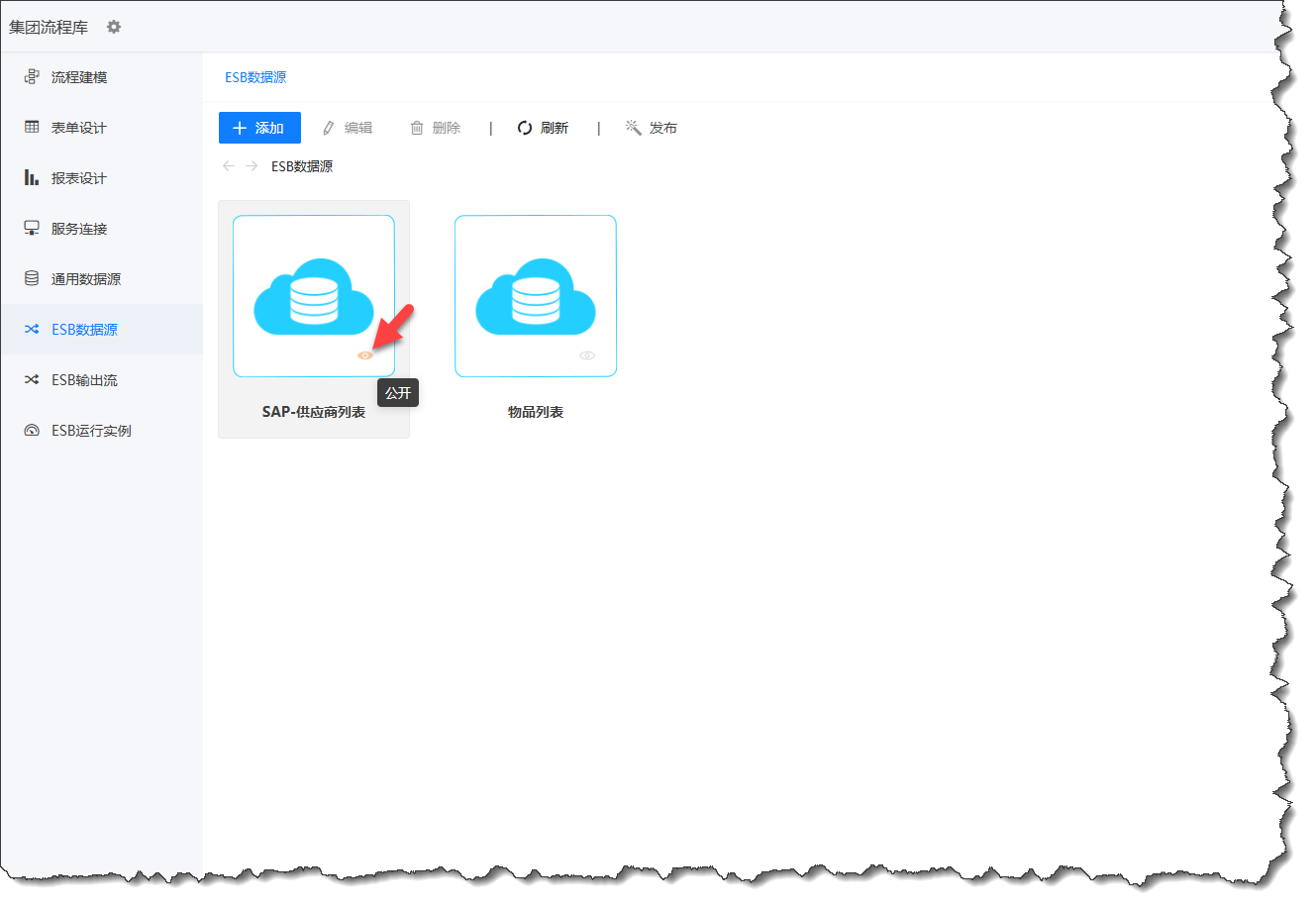The width and height of the screenshot is (1316, 908).
Task: Click 删除 trash button in toolbar
Action: 436,128
